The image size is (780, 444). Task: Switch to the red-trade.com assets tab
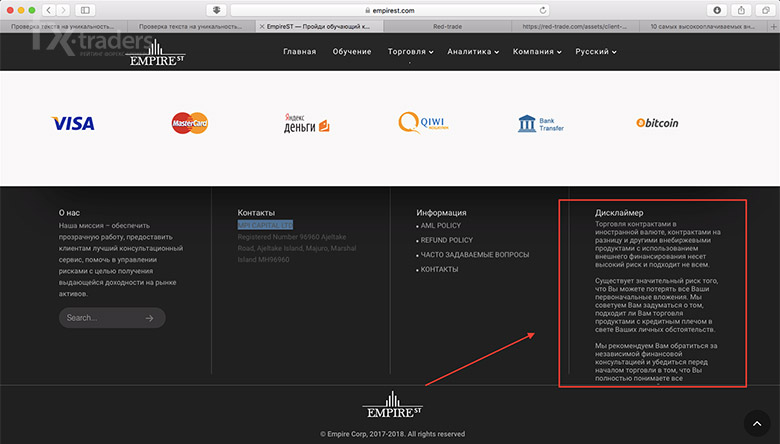(575, 26)
